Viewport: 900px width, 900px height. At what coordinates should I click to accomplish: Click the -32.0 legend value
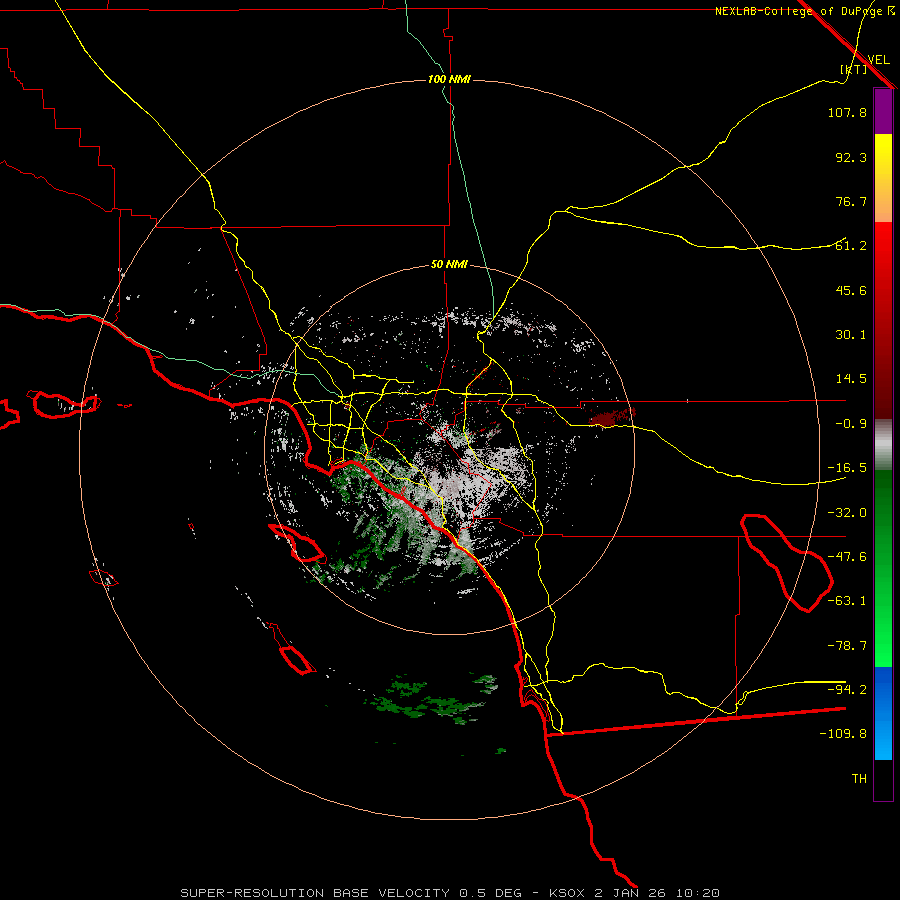(847, 513)
